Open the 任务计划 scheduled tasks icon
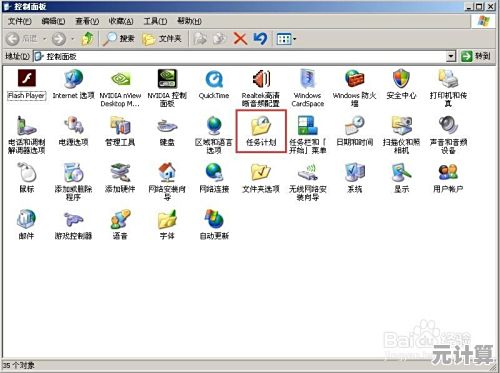500x373 pixels. click(261, 131)
